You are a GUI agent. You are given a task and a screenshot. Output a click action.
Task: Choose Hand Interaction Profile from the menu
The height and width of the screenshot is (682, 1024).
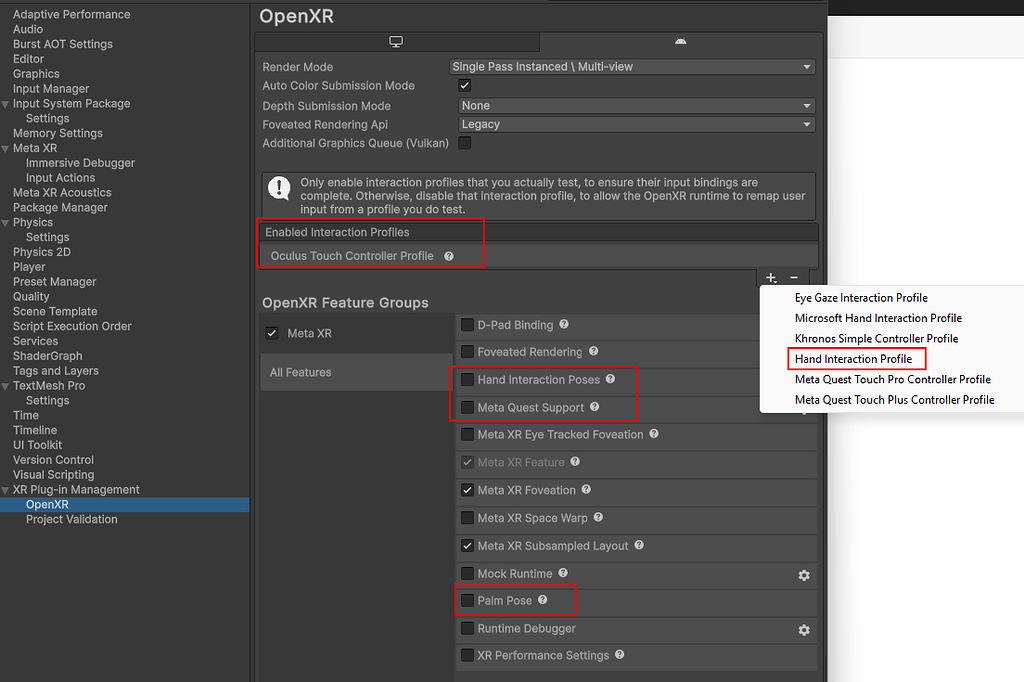coord(853,359)
